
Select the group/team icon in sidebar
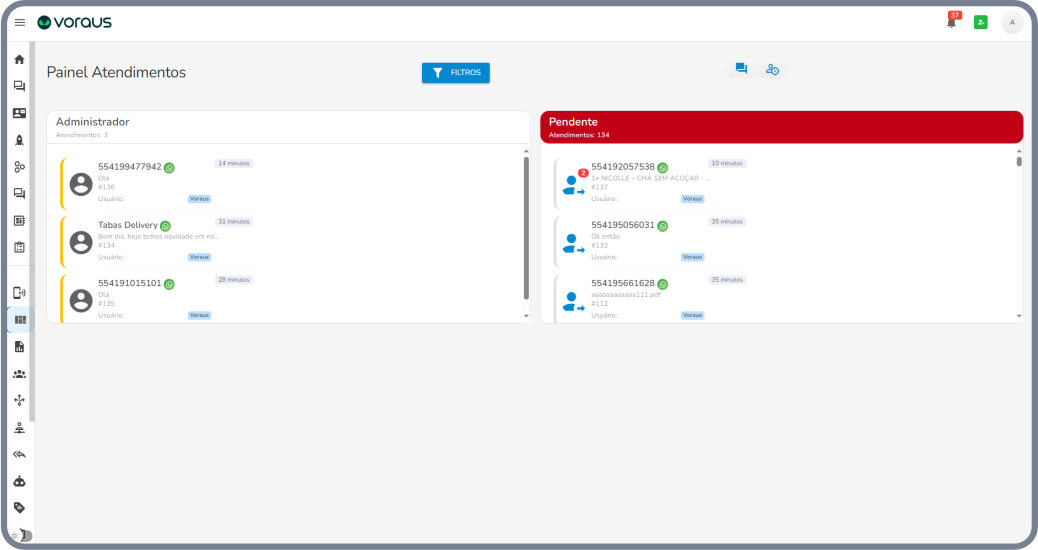coord(19,374)
